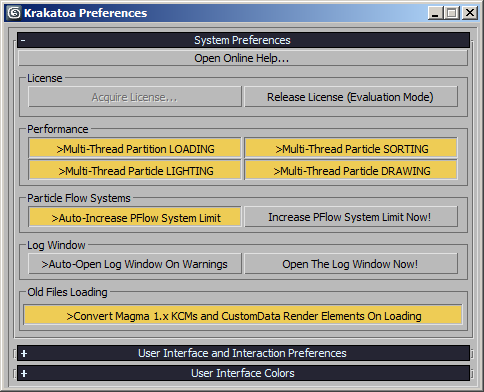The image size is (484, 392).
Task: Click the Particle Flow Systems group label
Action: 79,198
